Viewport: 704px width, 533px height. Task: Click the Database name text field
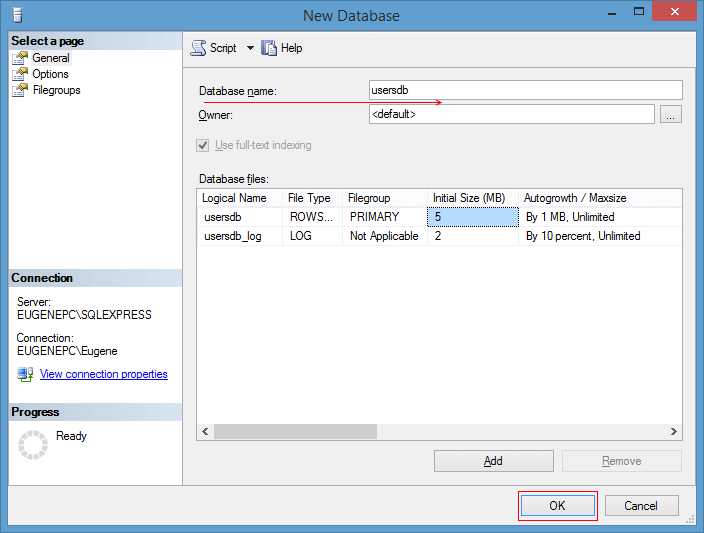coord(525,90)
